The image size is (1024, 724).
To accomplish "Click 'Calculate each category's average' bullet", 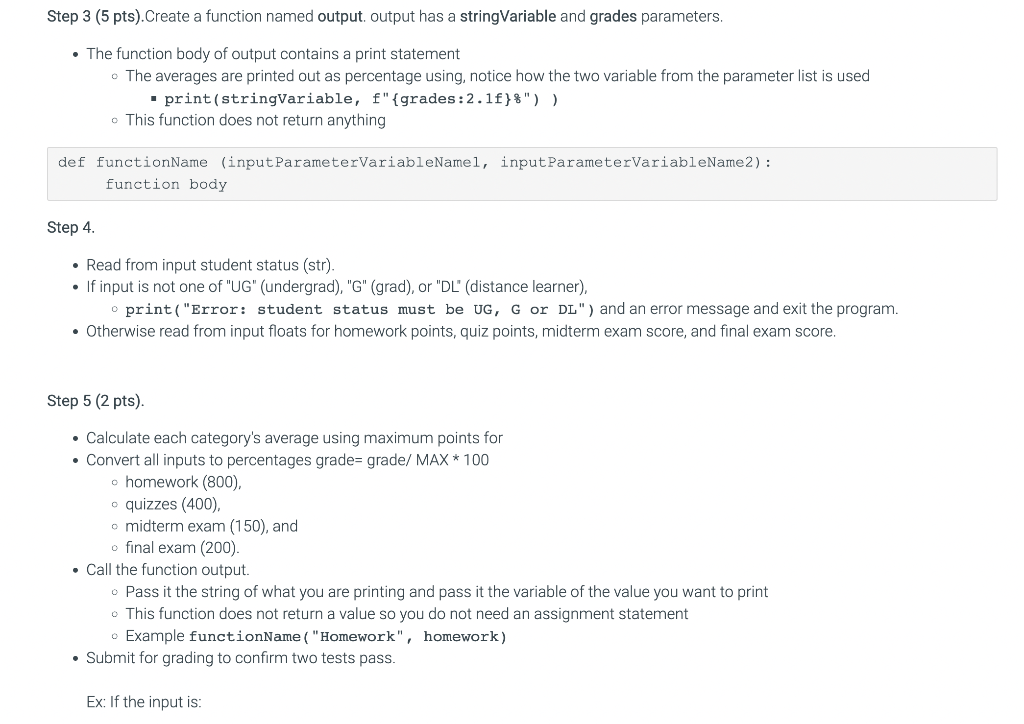I will click(x=295, y=437).
